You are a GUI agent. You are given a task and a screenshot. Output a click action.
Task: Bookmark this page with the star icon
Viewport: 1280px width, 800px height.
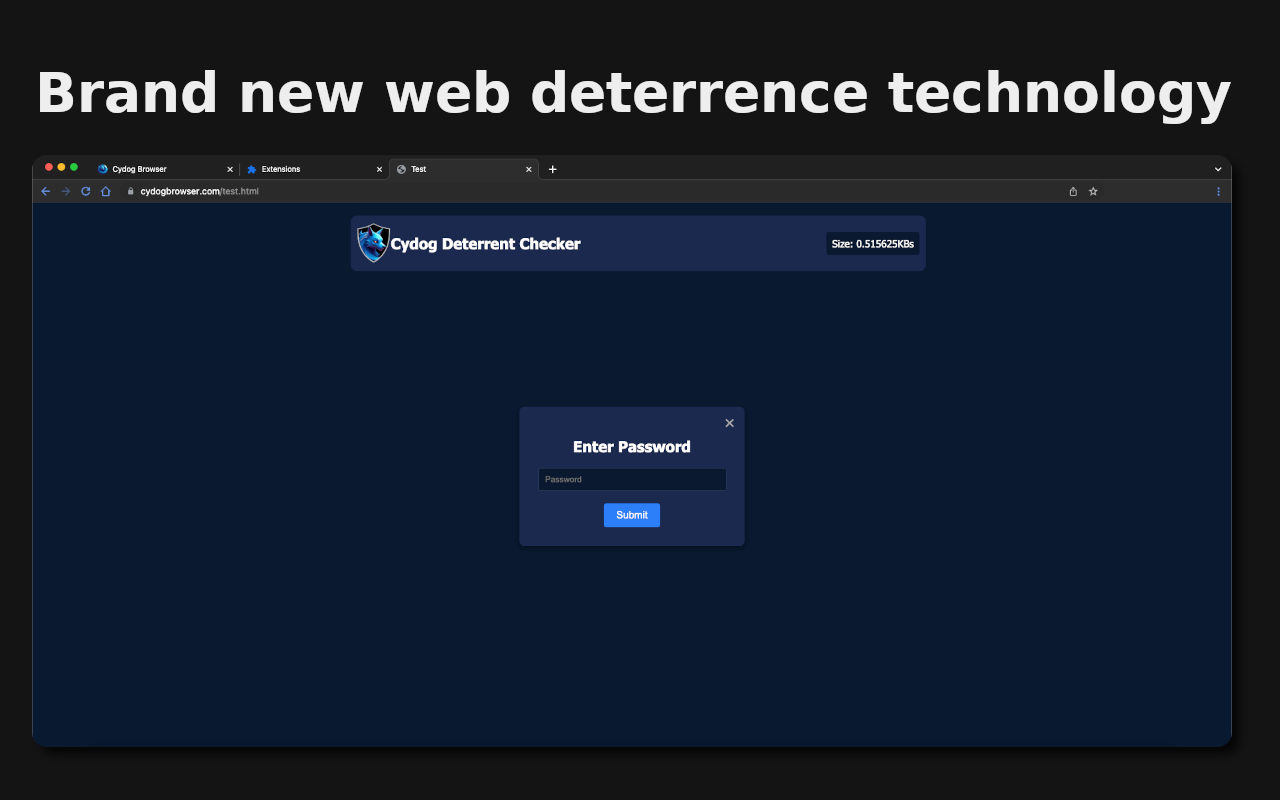[x=1093, y=191]
